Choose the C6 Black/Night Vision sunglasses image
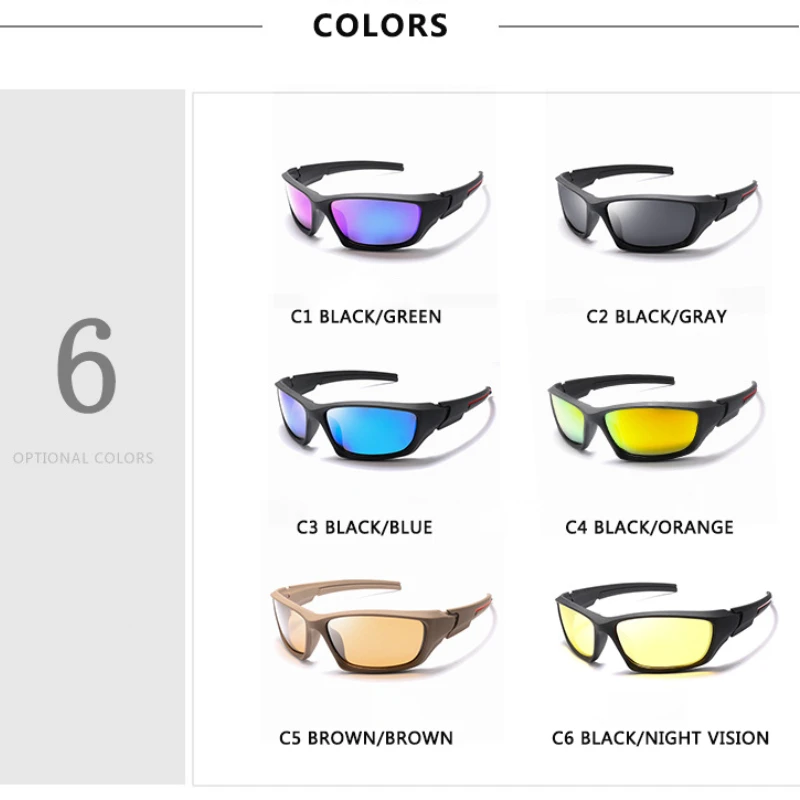Image resolution: width=800 pixels, height=800 pixels. click(664, 628)
